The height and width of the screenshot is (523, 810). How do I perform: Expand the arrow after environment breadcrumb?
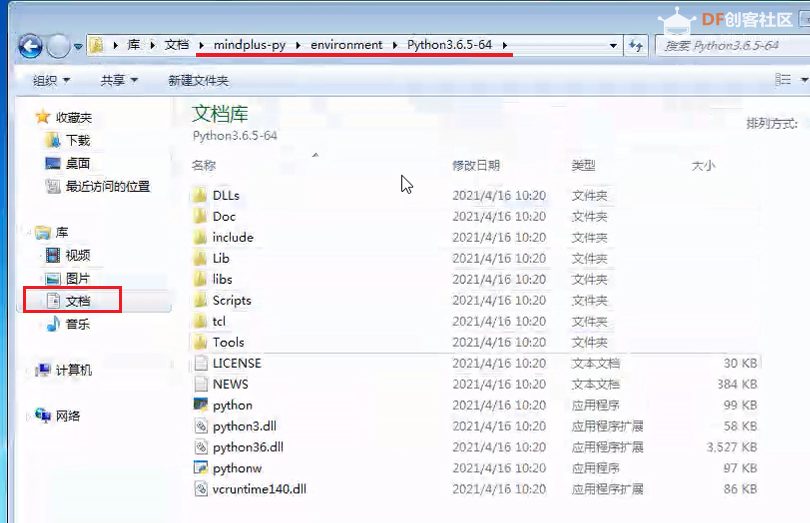[395, 45]
